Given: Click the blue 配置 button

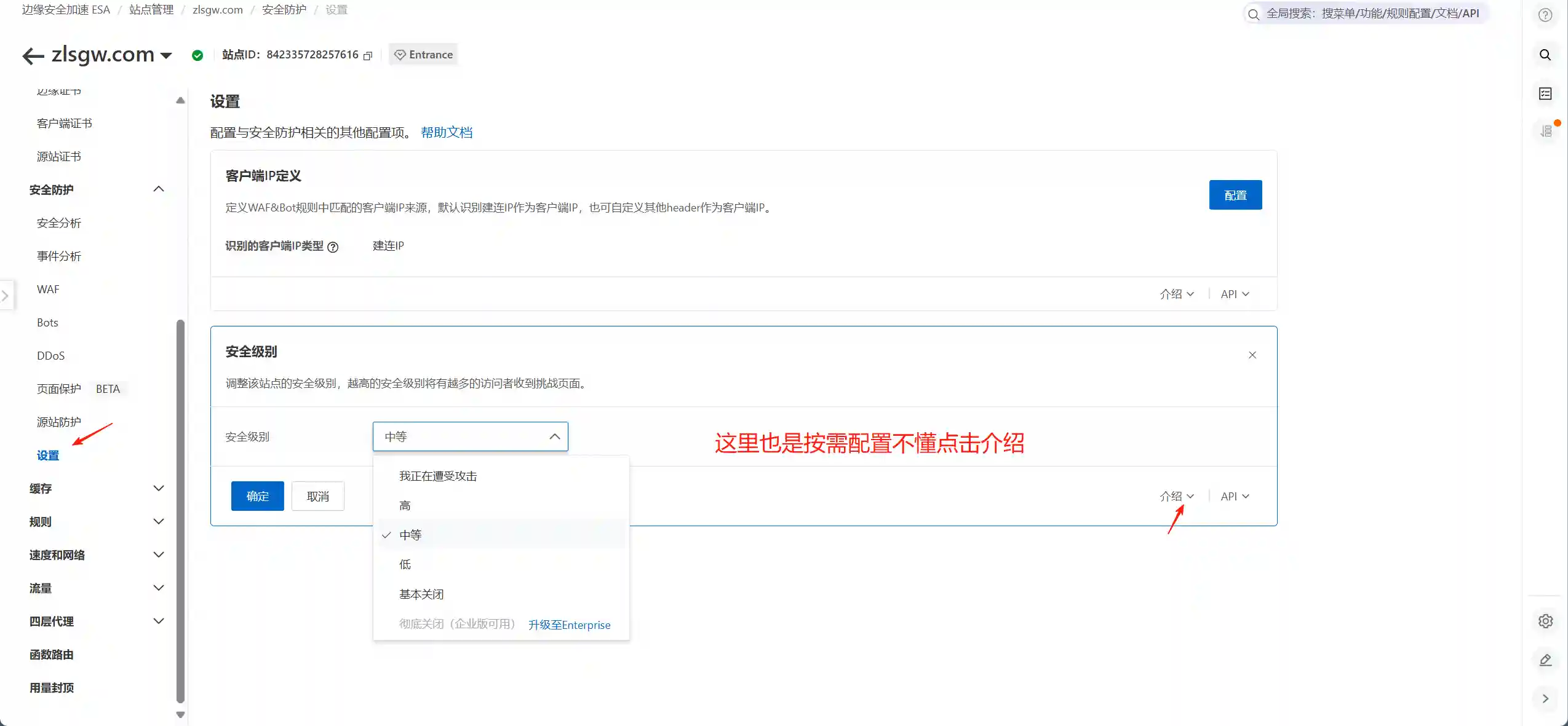Looking at the screenshot, I should tap(1235, 194).
